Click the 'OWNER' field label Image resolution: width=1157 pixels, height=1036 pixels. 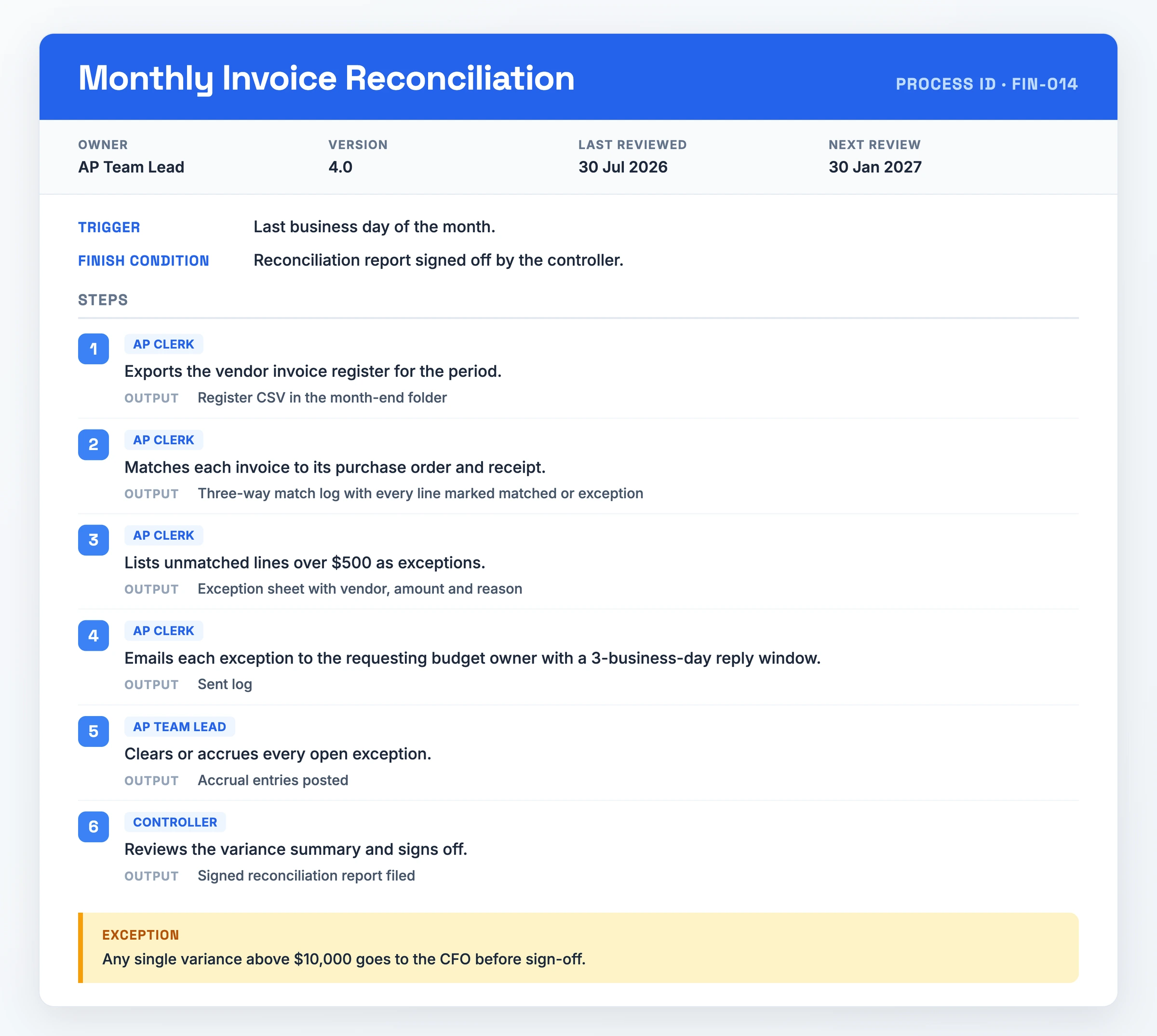tap(103, 145)
